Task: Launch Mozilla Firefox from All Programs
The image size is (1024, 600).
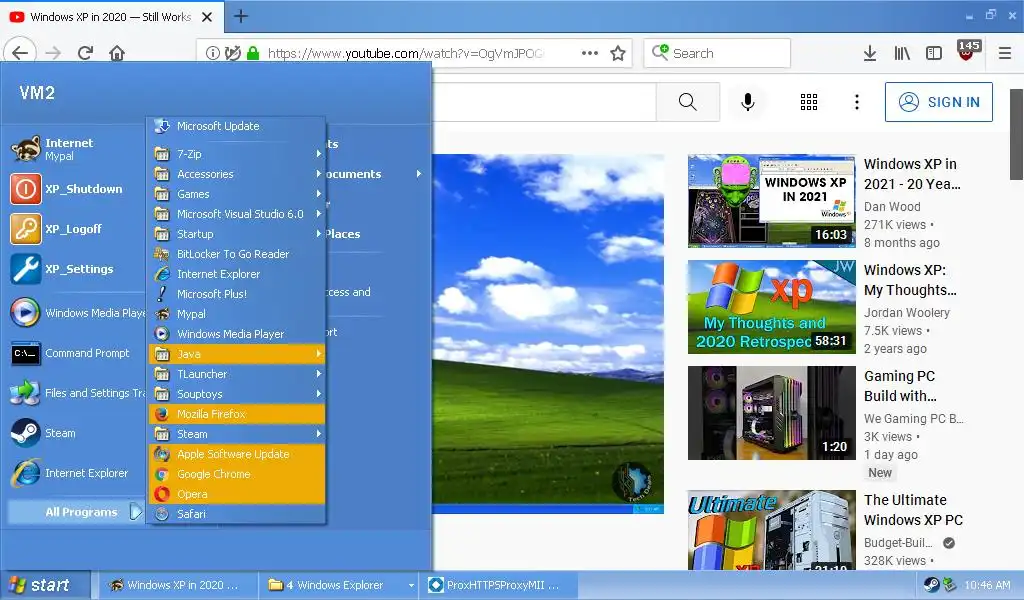Action: [237, 414]
